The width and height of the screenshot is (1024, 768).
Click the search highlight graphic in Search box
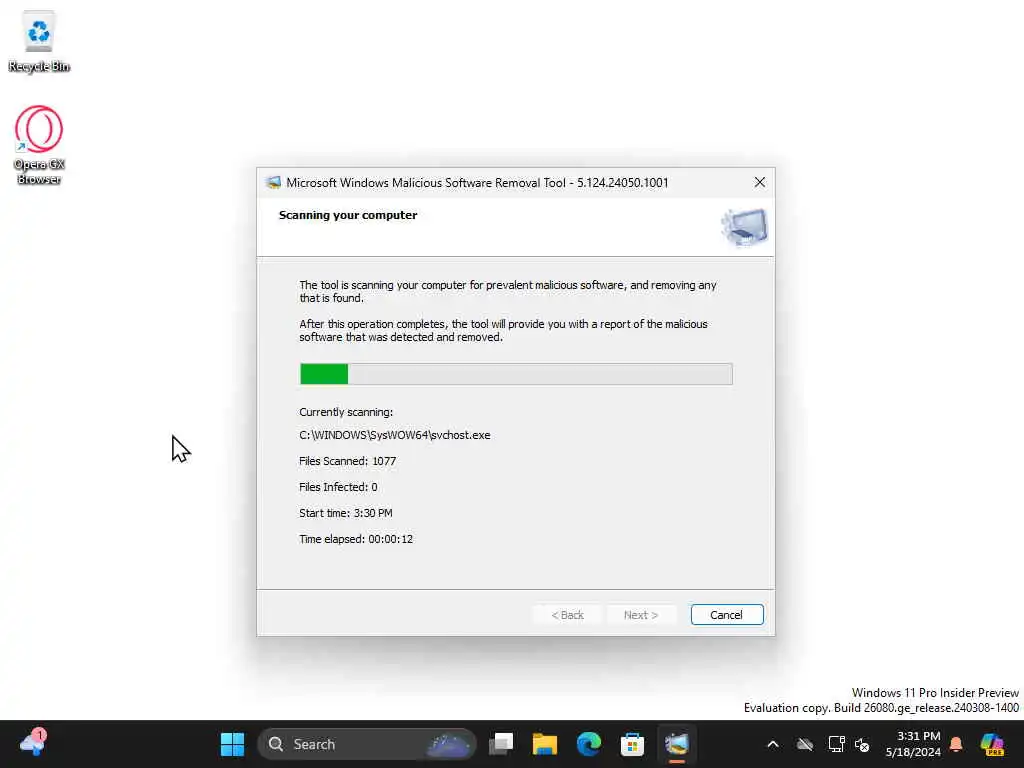pos(449,744)
